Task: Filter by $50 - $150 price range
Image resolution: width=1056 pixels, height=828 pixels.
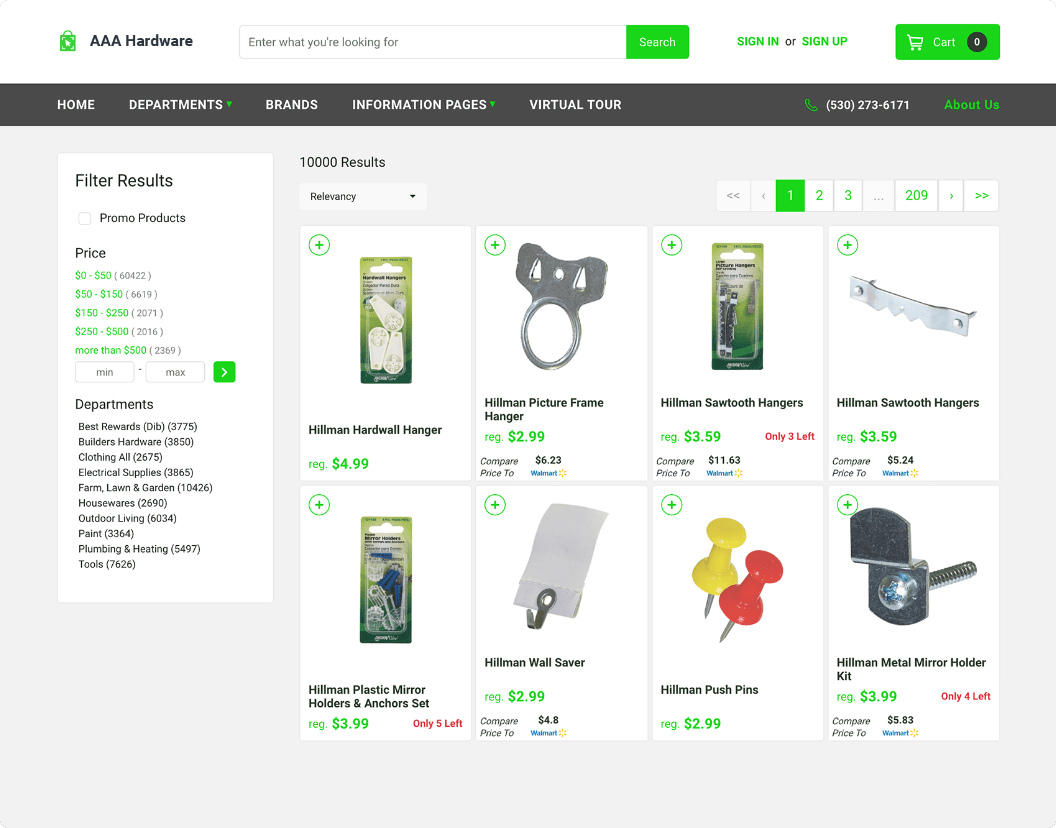Action: click(99, 294)
